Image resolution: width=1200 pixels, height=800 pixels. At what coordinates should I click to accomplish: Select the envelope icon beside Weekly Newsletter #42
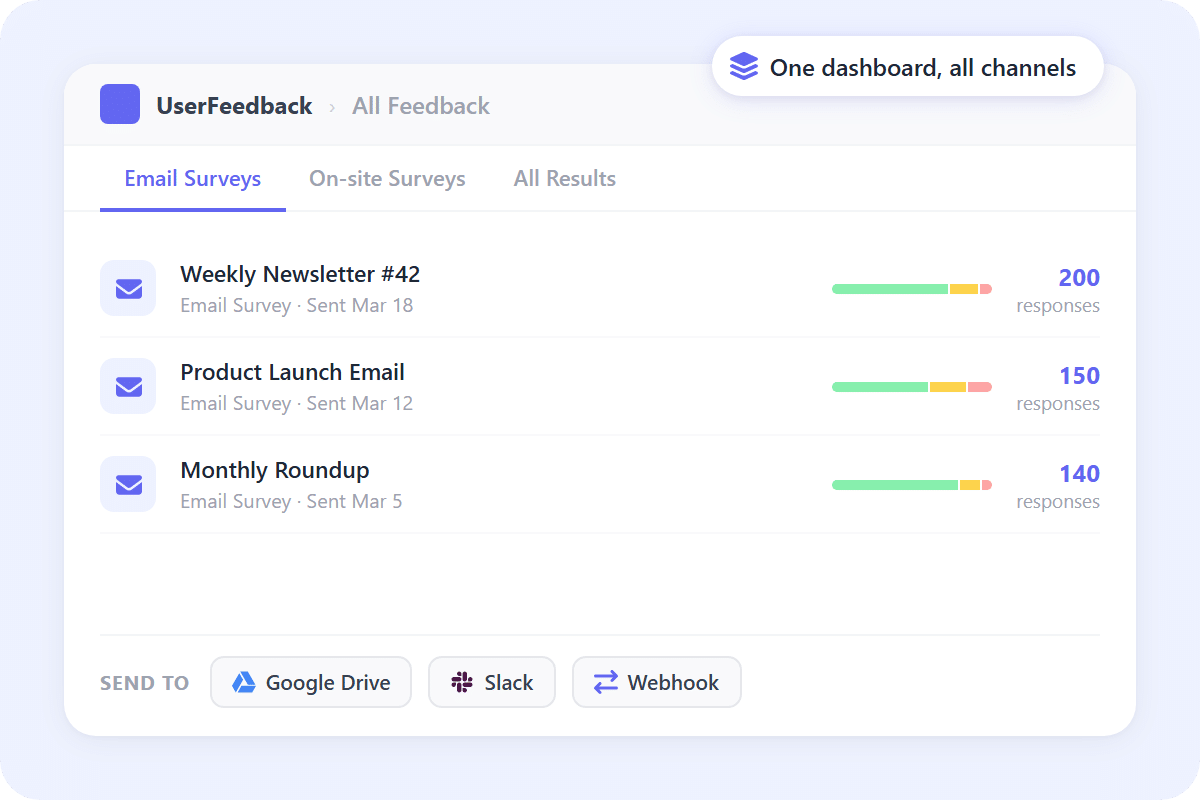(128, 288)
